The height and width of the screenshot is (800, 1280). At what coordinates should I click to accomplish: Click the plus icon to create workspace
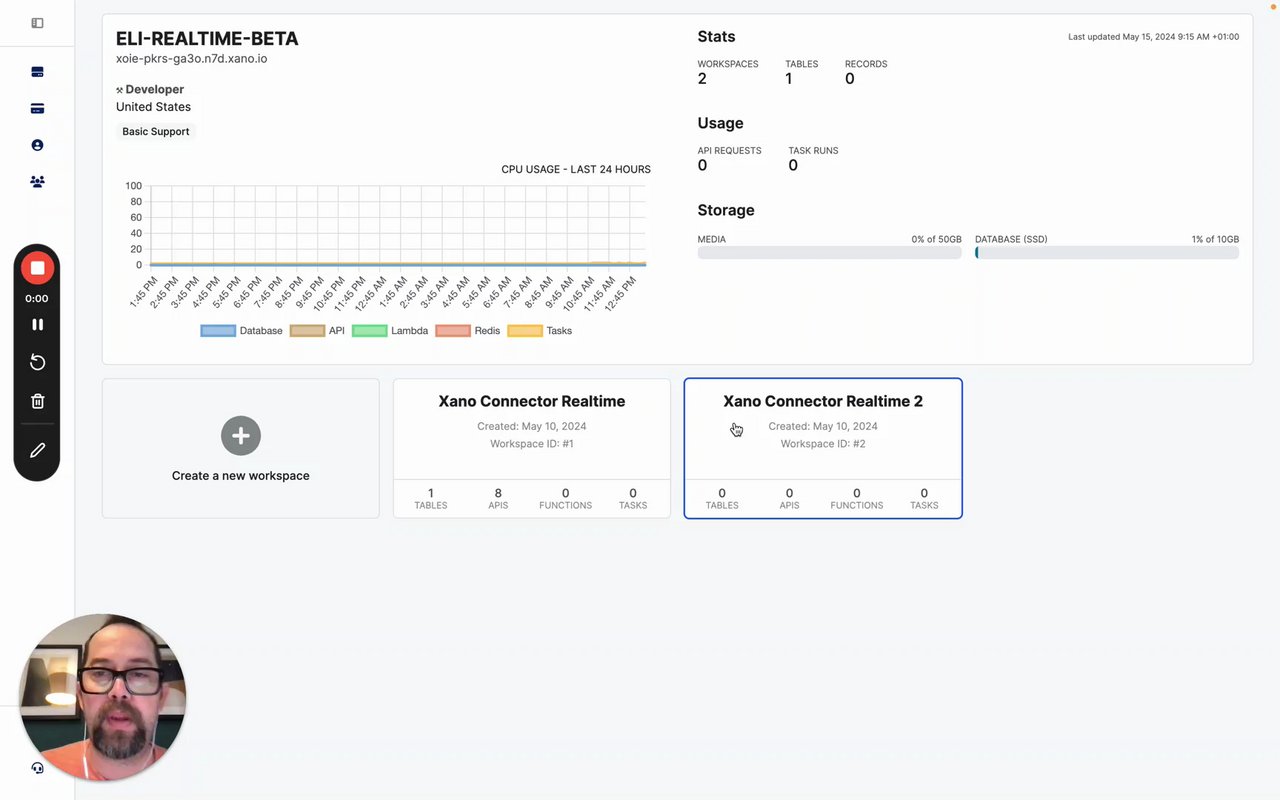tap(240, 436)
